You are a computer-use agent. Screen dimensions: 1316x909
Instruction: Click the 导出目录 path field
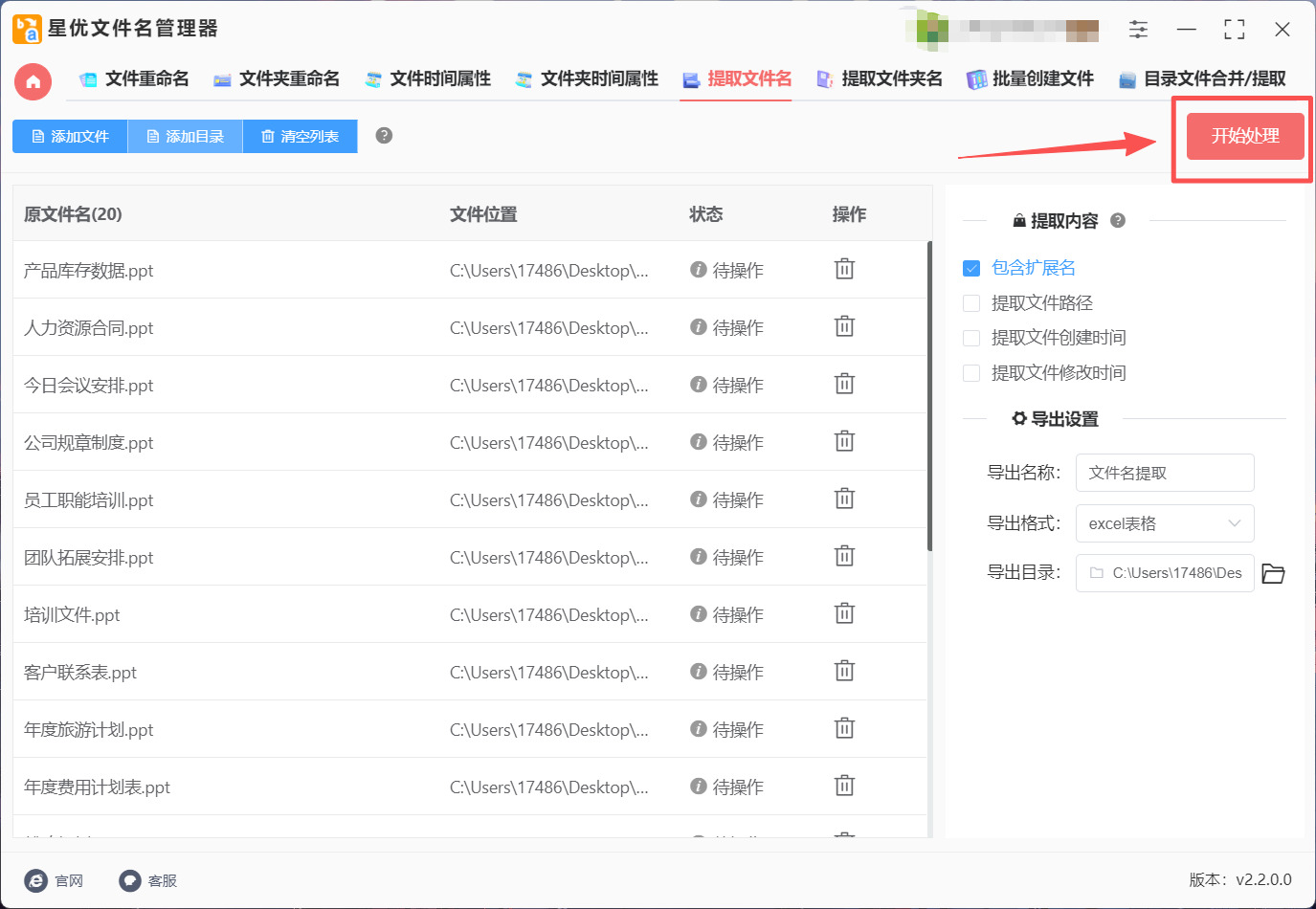(1165, 573)
